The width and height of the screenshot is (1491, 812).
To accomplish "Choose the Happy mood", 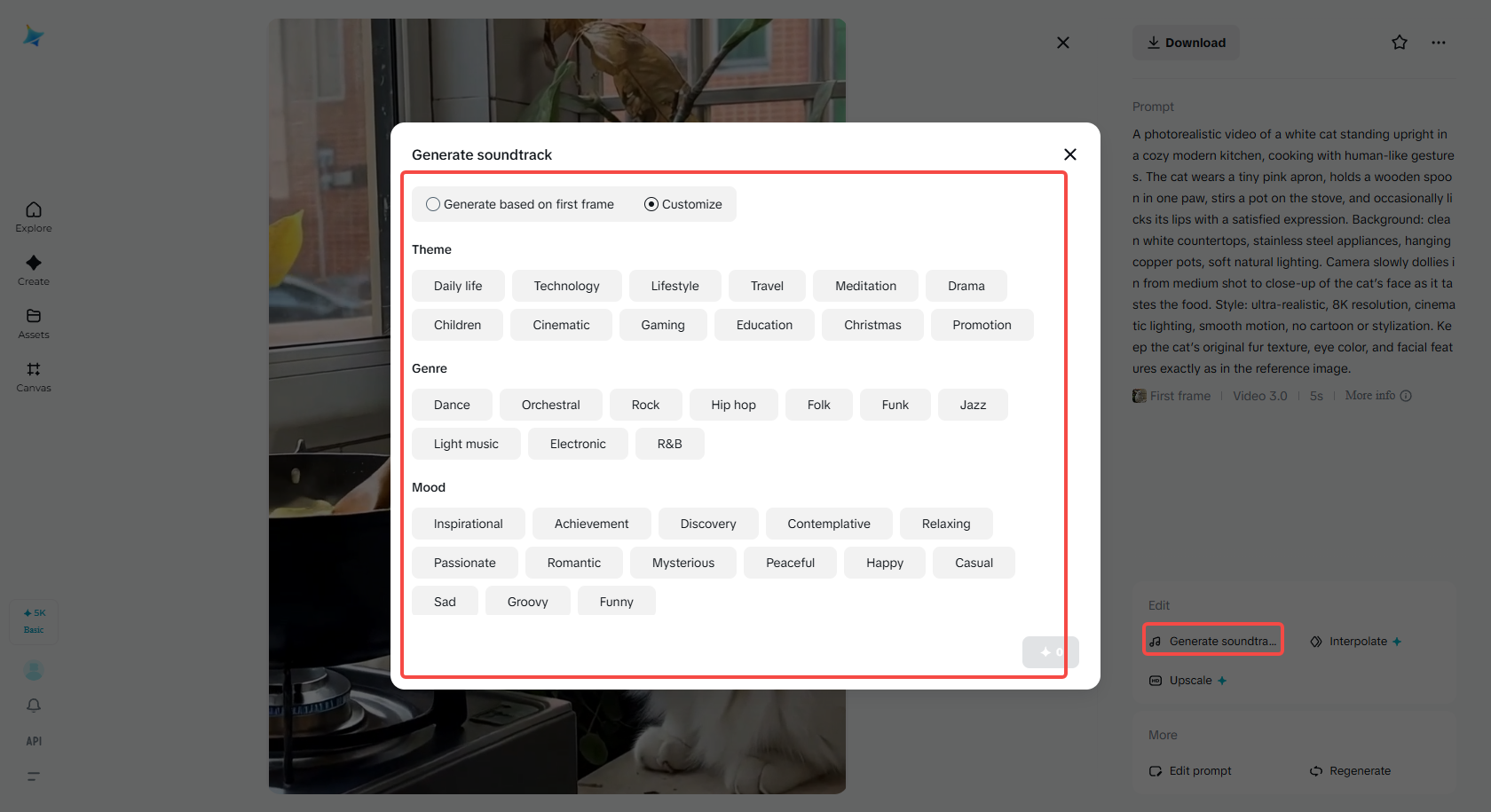I will point(885,563).
